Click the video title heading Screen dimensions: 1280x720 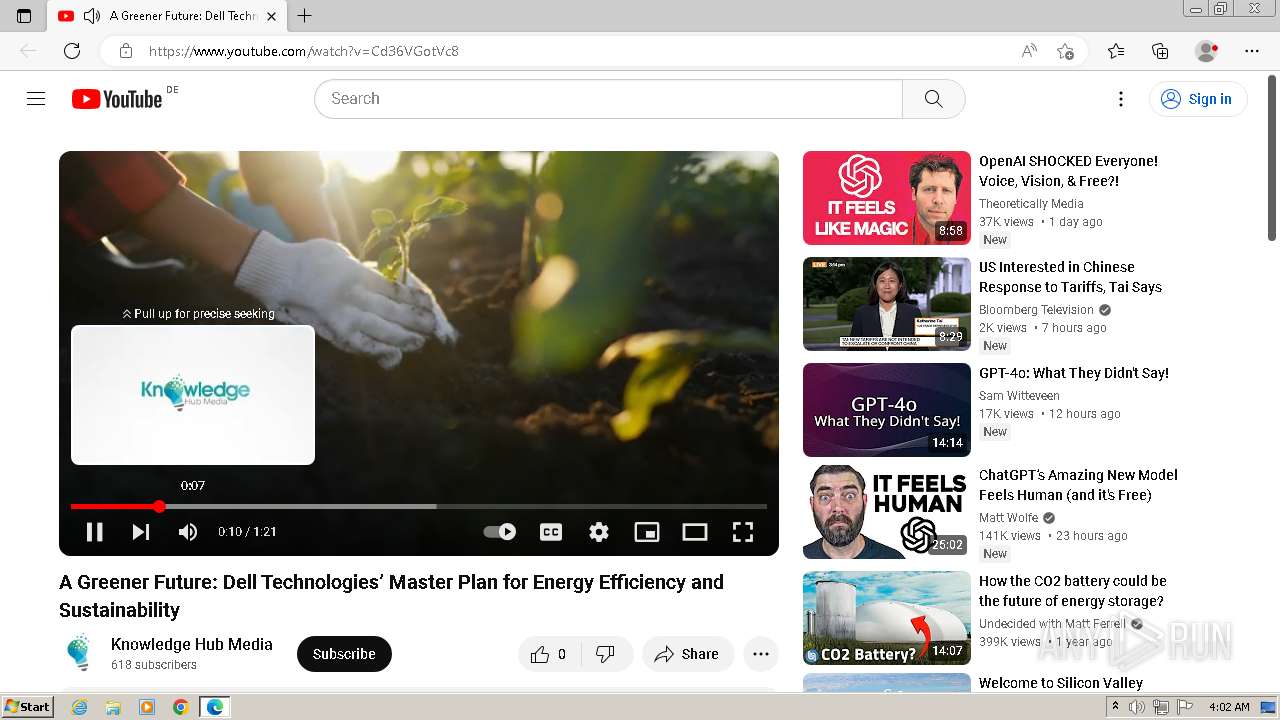coord(391,596)
